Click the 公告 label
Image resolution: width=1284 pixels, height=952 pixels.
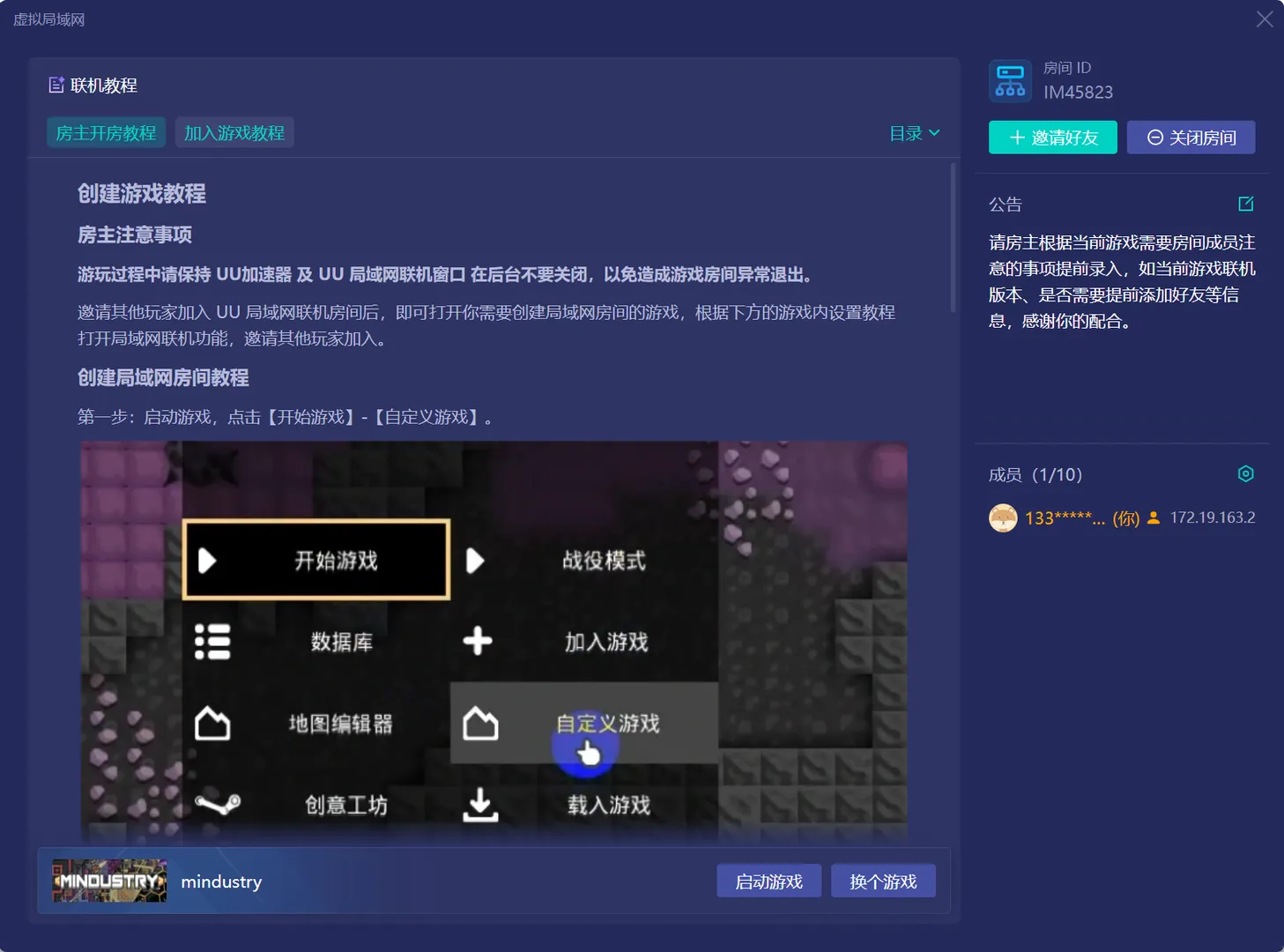click(1006, 205)
